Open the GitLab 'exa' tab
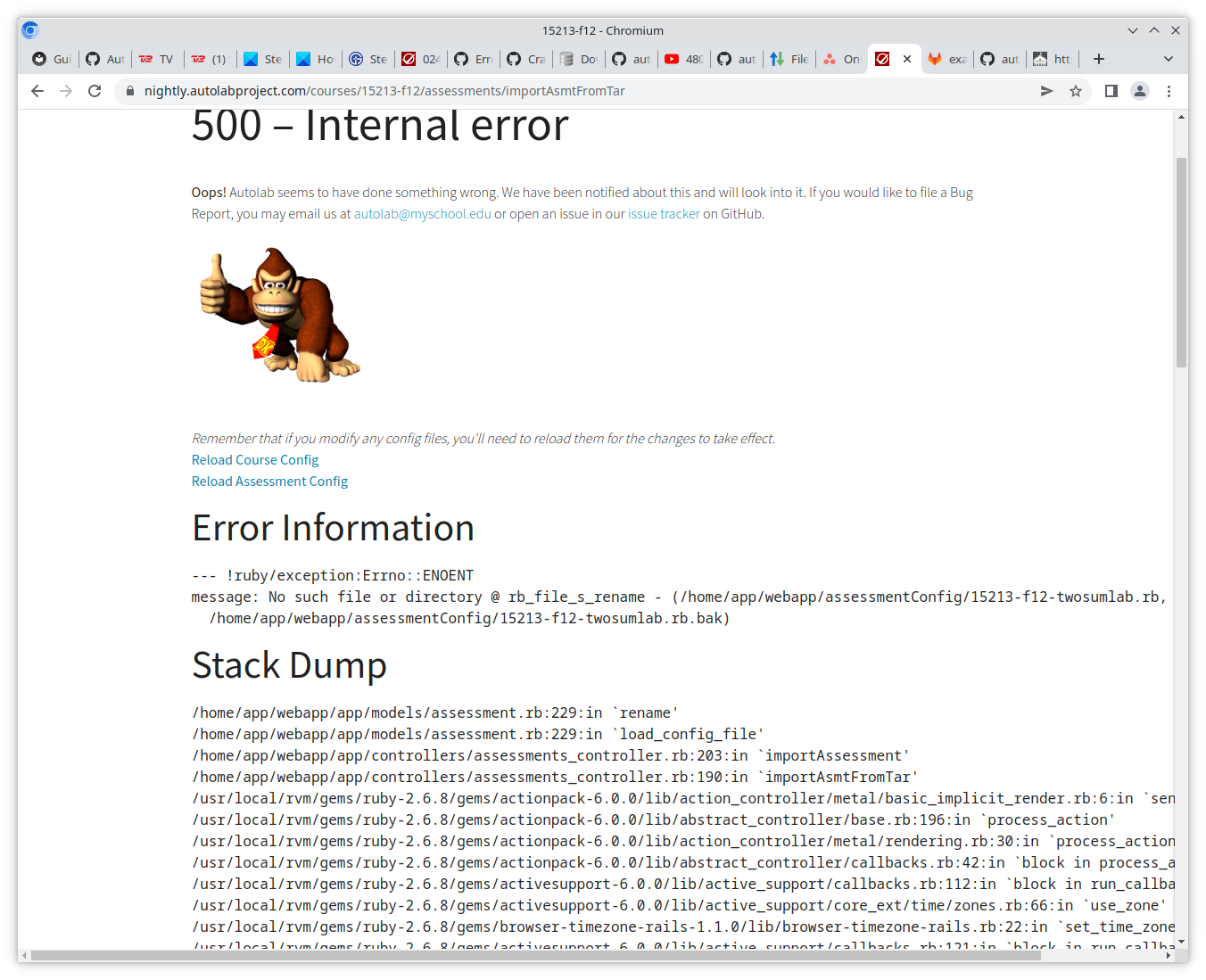 click(946, 59)
